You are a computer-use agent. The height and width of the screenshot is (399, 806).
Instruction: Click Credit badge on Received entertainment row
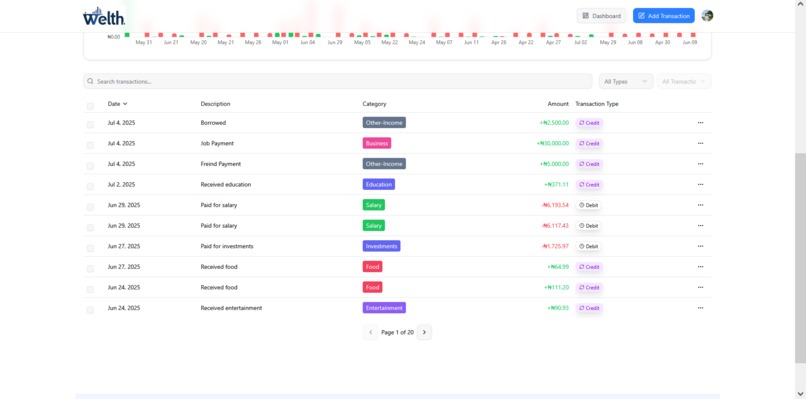tap(589, 308)
